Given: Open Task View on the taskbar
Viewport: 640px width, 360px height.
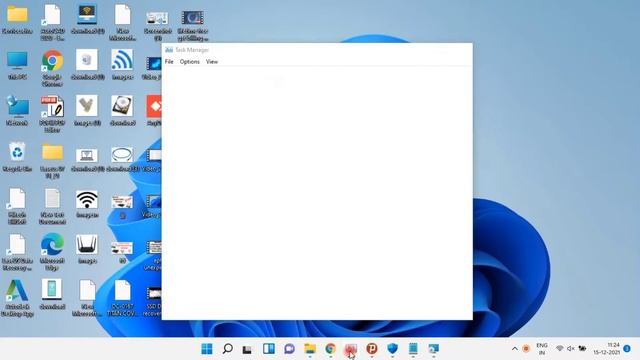Looking at the screenshot, I should click(247, 349).
